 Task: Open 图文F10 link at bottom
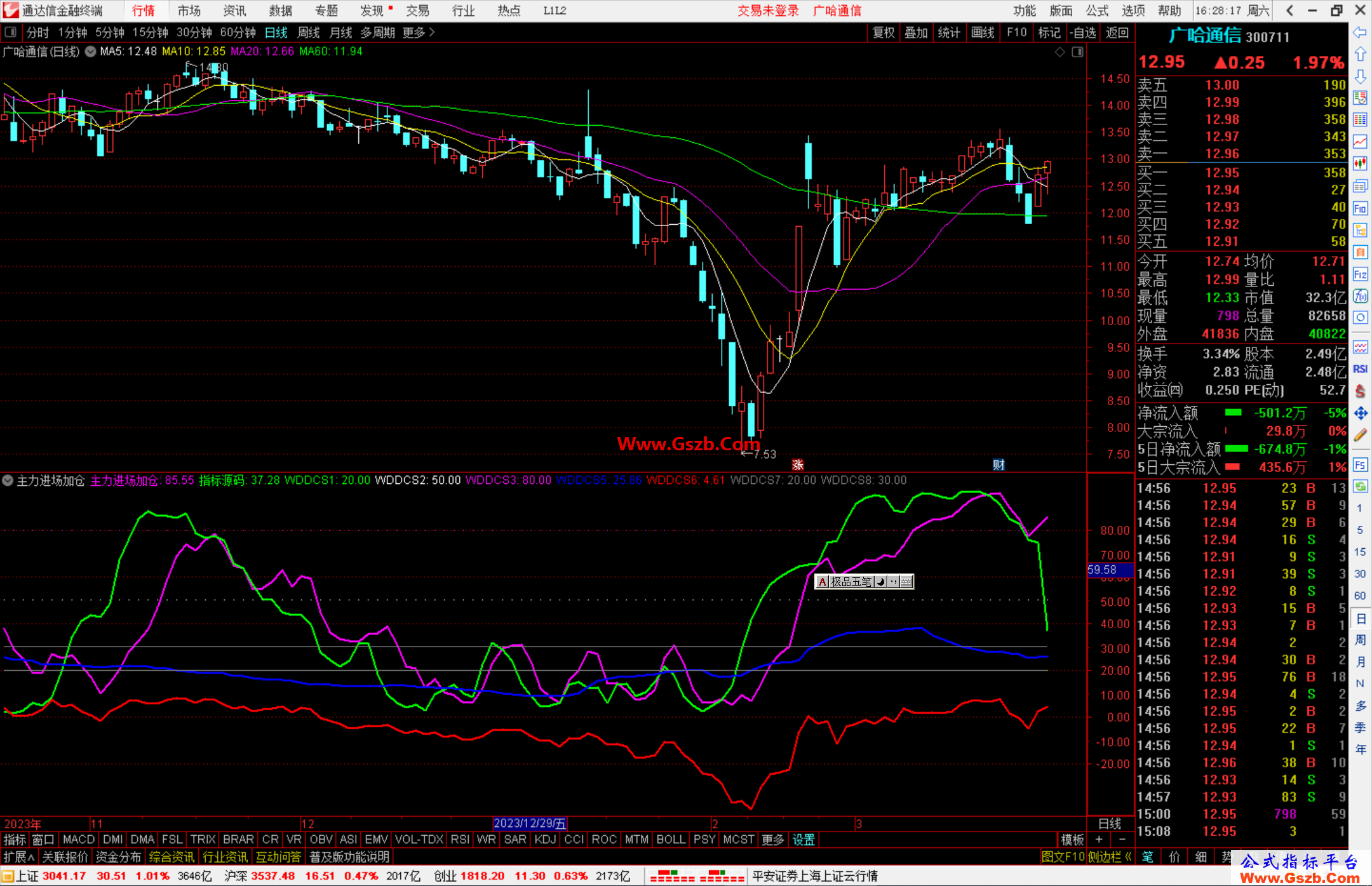coord(1063,857)
